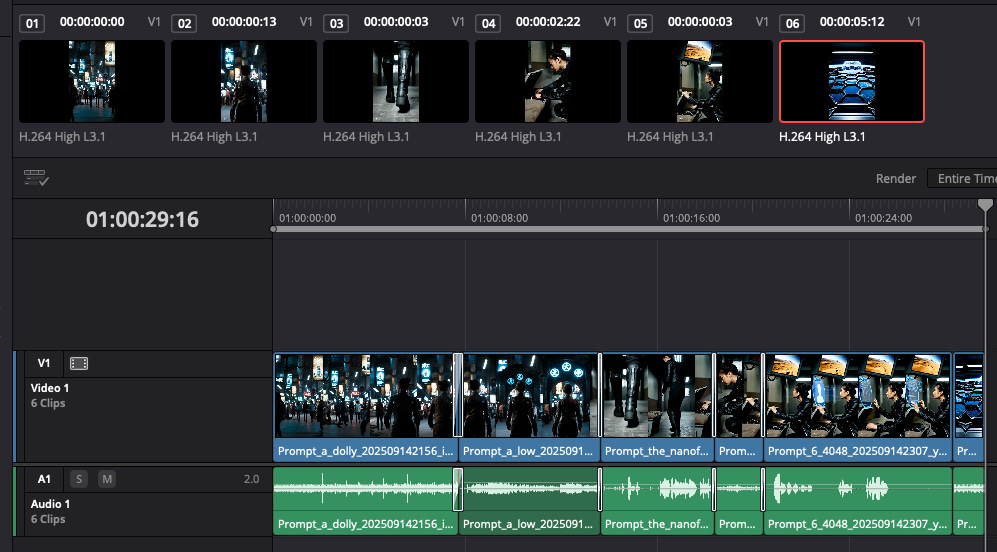Click the clip number 06 badge
The height and width of the screenshot is (552, 997).
[792, 24]
